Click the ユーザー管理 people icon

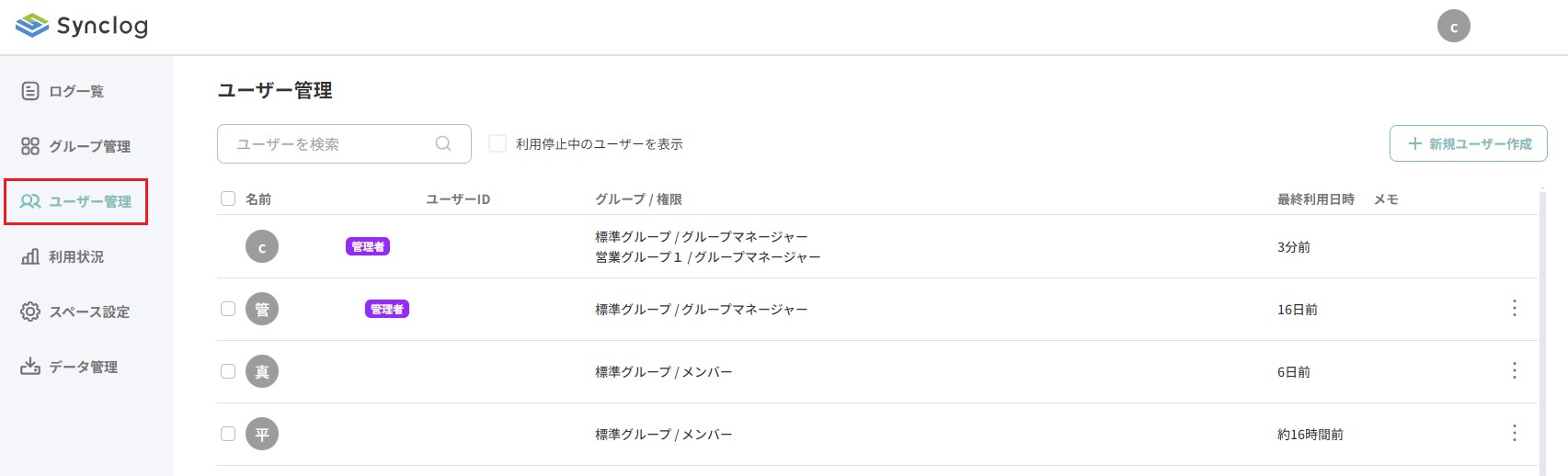[30, 201]
